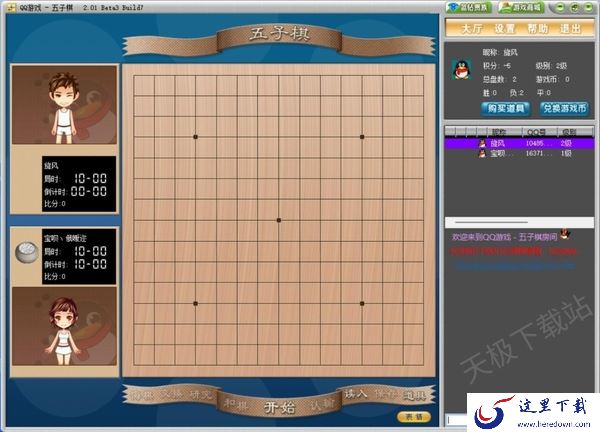The image size is (600, 432).
Task: Click the girl player avatar
Action: [64, 326]
